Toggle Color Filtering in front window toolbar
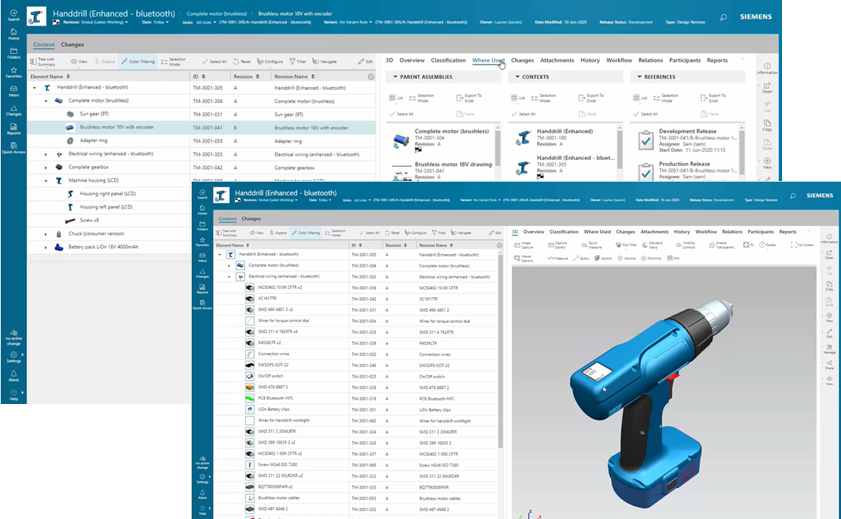 pos(306,233)
